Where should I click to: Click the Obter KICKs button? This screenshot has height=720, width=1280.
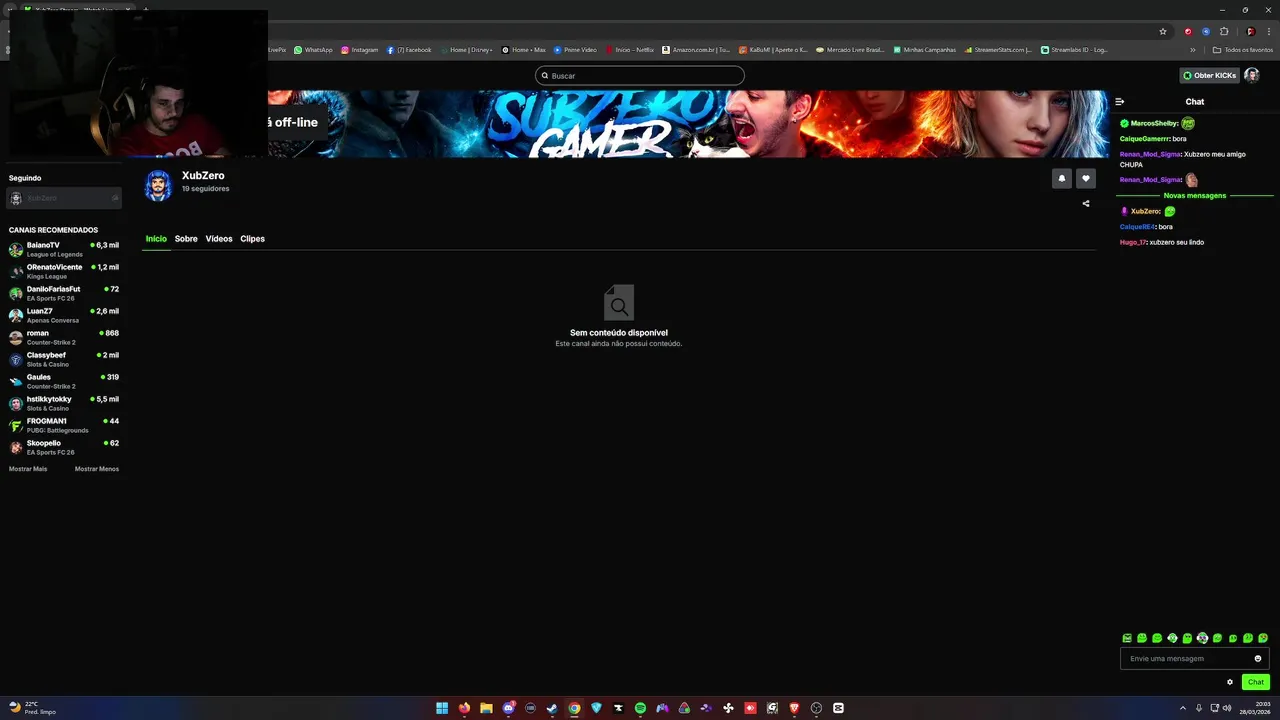1209,75
